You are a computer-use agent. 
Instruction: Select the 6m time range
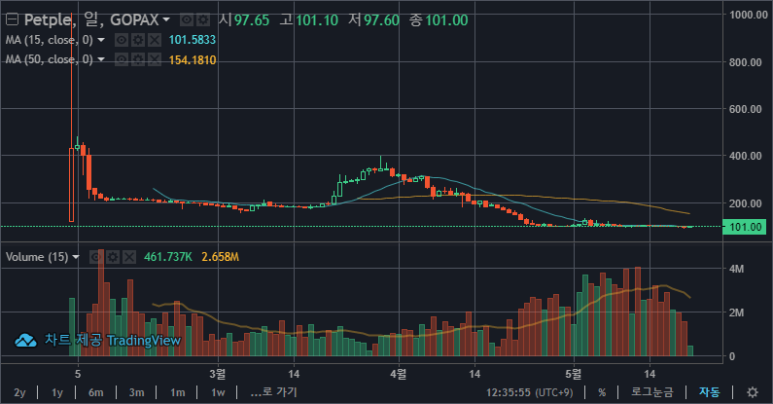tap(96, 393)
